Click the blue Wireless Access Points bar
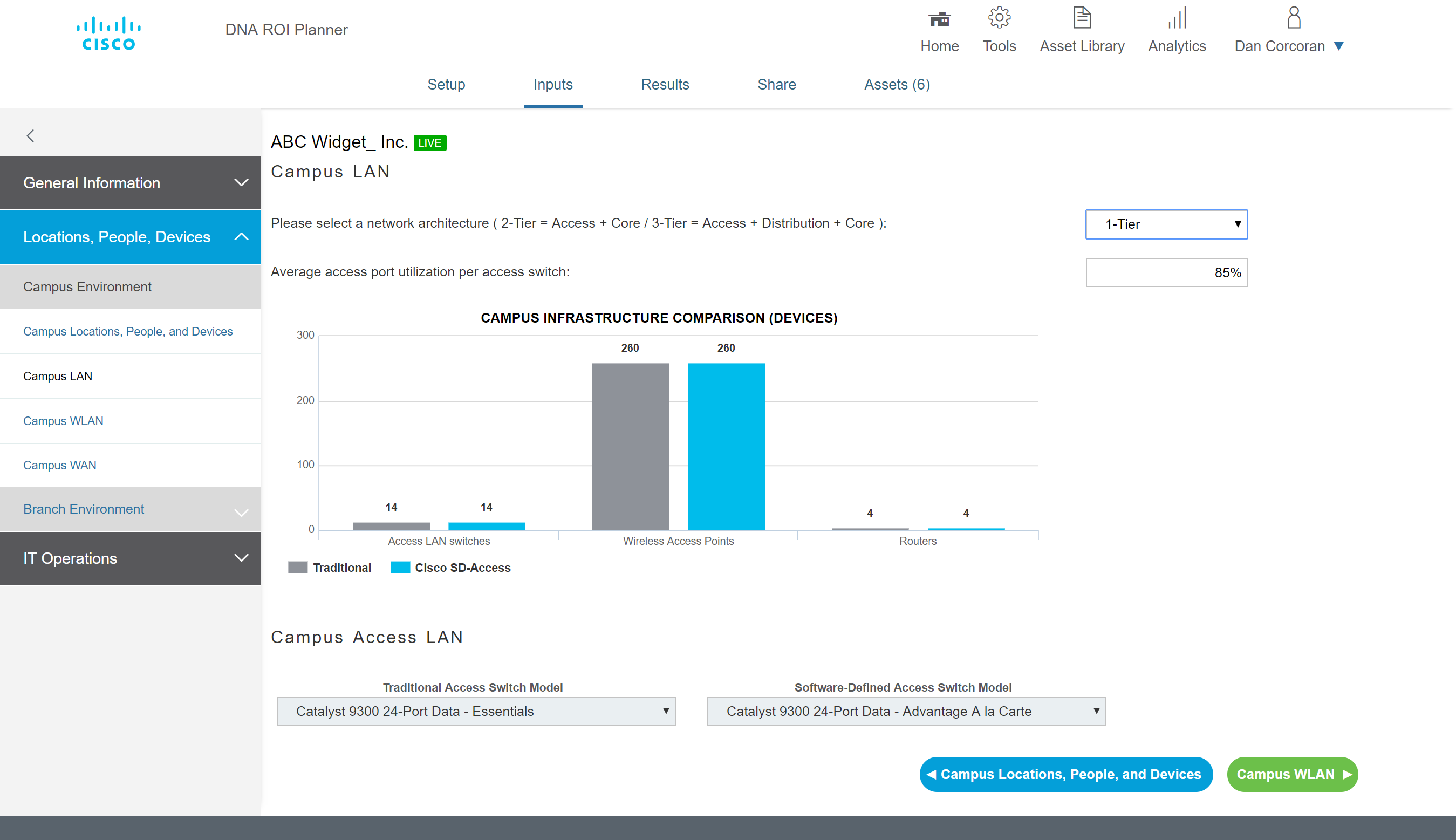This screenshot has height=840, width=1456. [x=726, y=447]
